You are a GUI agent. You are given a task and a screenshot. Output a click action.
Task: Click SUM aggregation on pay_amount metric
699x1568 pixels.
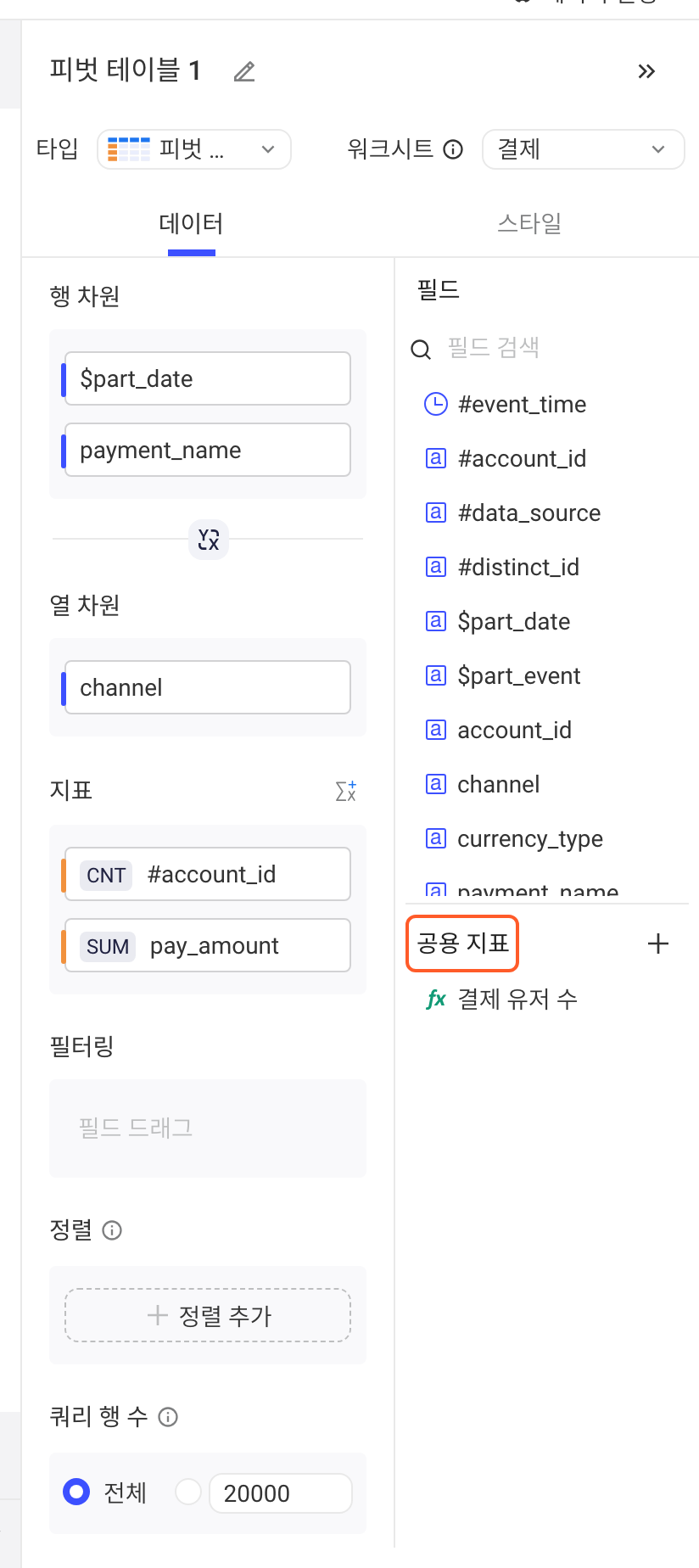pos(108,946)
